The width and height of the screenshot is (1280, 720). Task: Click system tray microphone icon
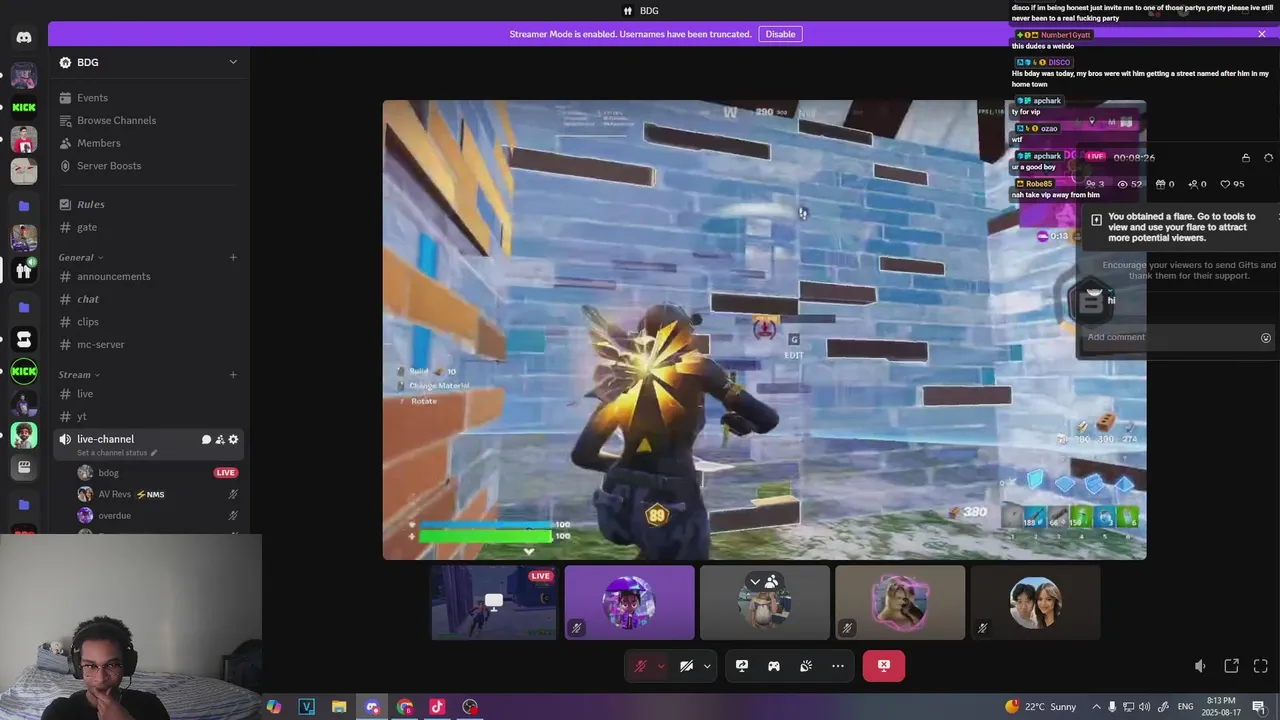tap(1113, 707)
